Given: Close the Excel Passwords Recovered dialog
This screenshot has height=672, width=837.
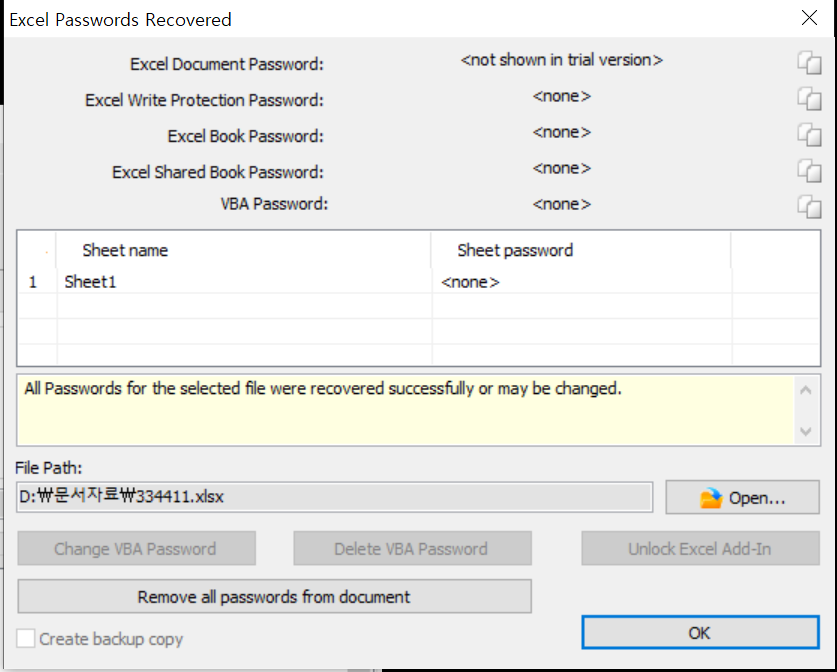Looking at the screenshot, I should click(x=809, y=18).
